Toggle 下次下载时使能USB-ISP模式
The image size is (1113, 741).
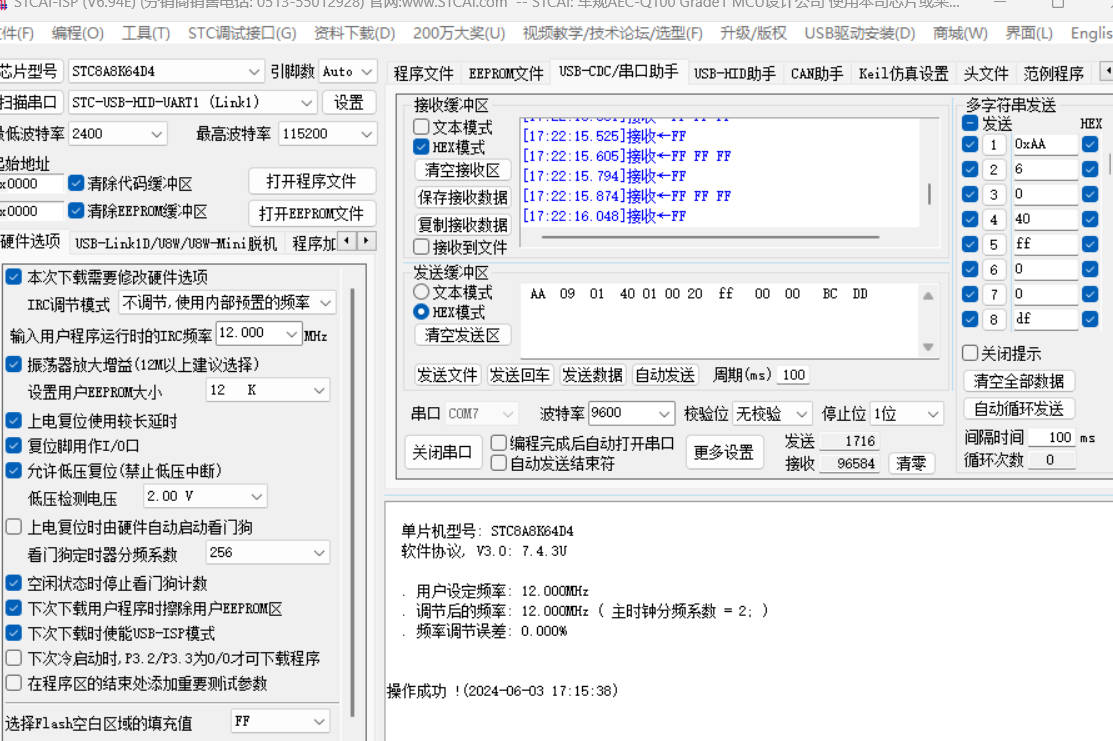(x=13, y=632)
